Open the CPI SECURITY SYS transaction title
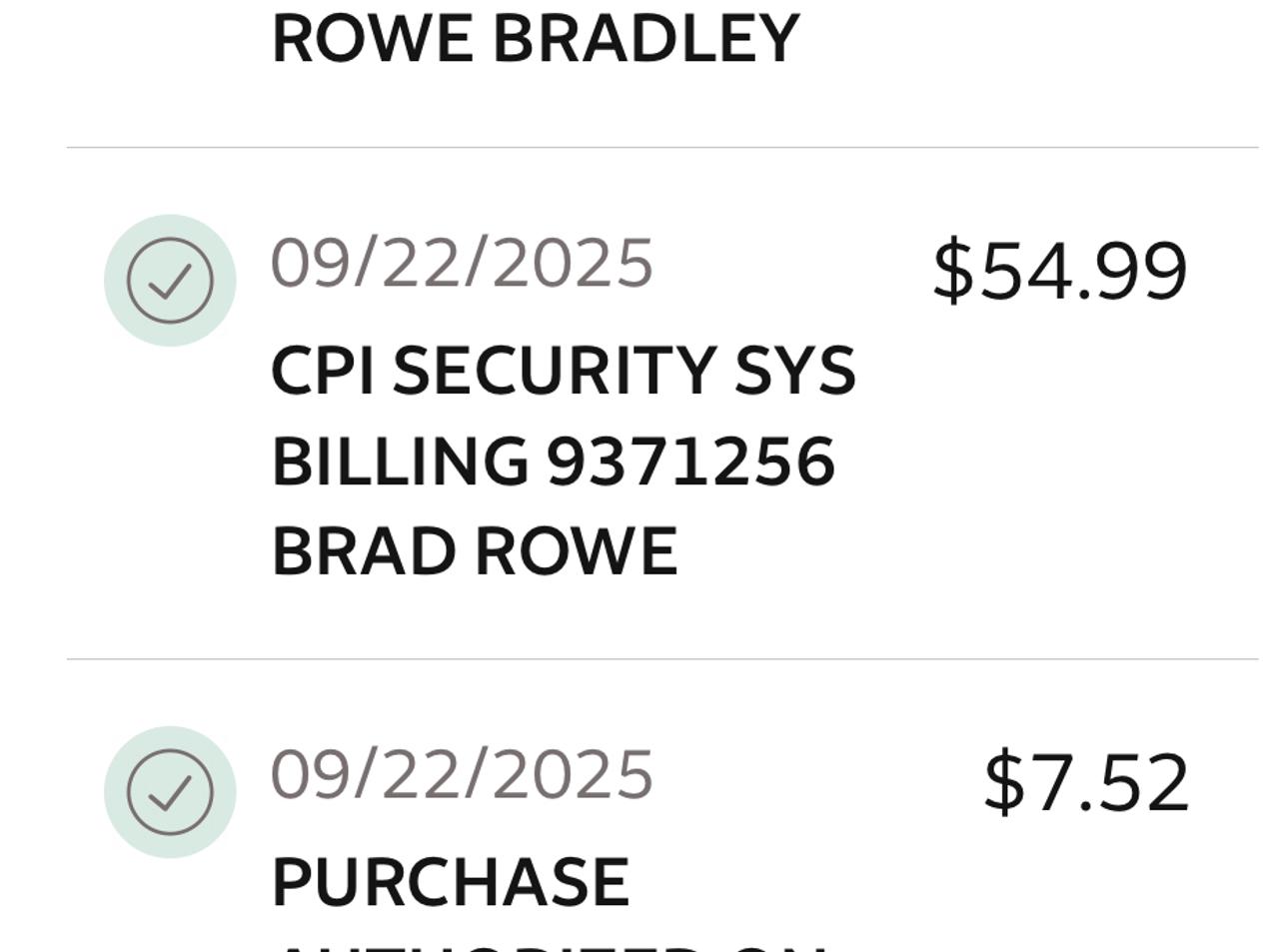The image size is (1279, 952). [563, 372]
